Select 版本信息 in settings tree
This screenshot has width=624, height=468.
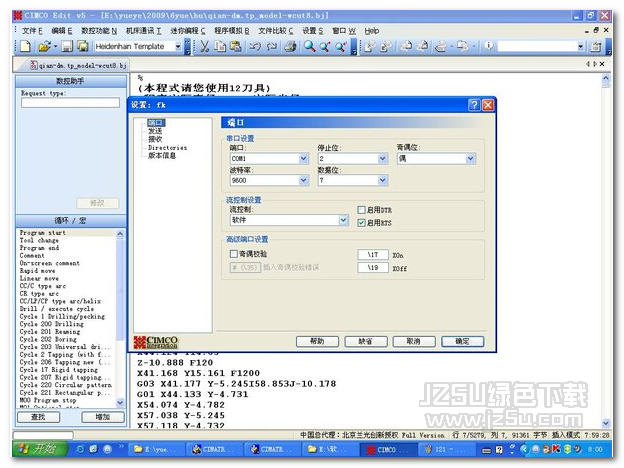pos(162,155)
